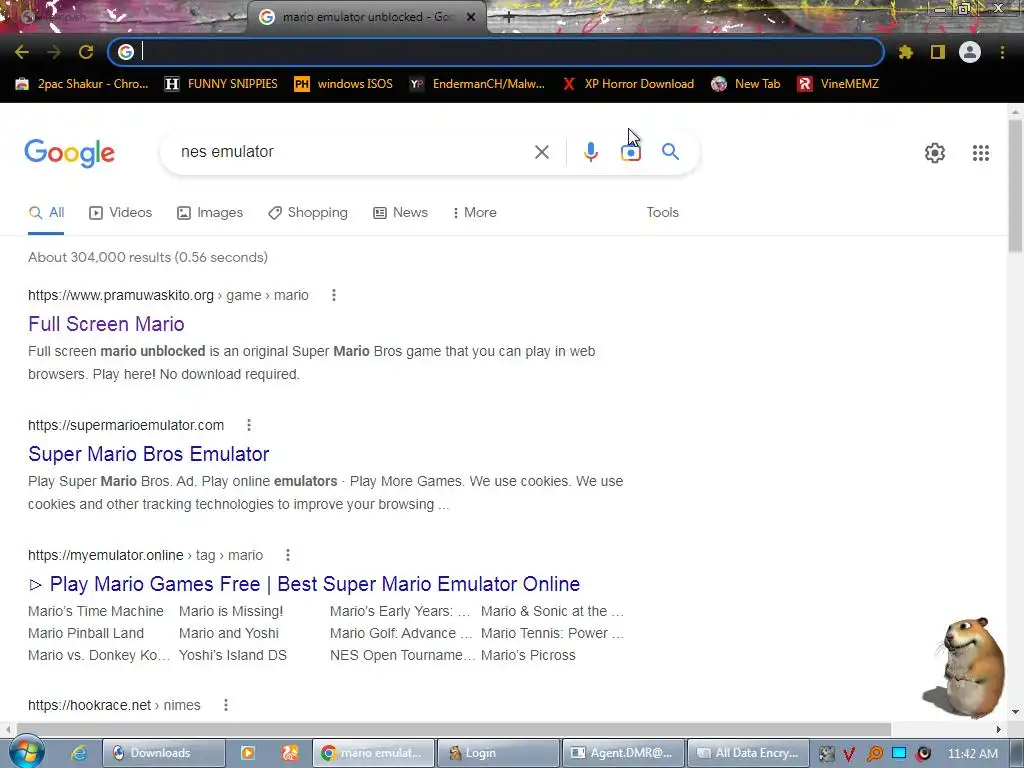Click the orange magnifier tray icon
Viewport: 1024px width, 768px height.
point(874,754)
